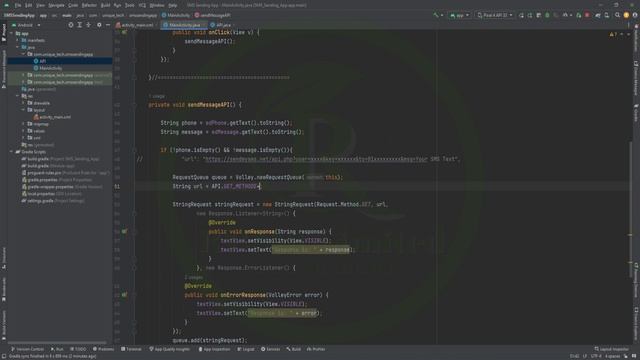Open the Profiler tool window
Image resolution: width=640 pixels, height=360 pixels.
pos(316,349)
